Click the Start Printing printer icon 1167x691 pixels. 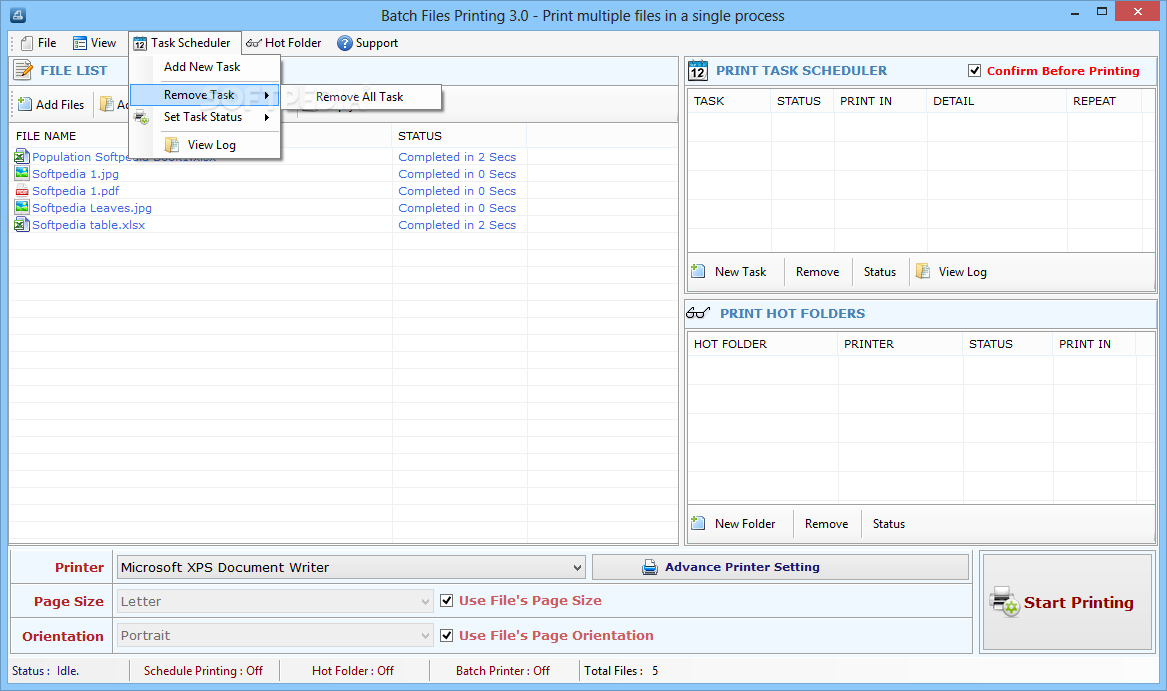coord(1005,602)
